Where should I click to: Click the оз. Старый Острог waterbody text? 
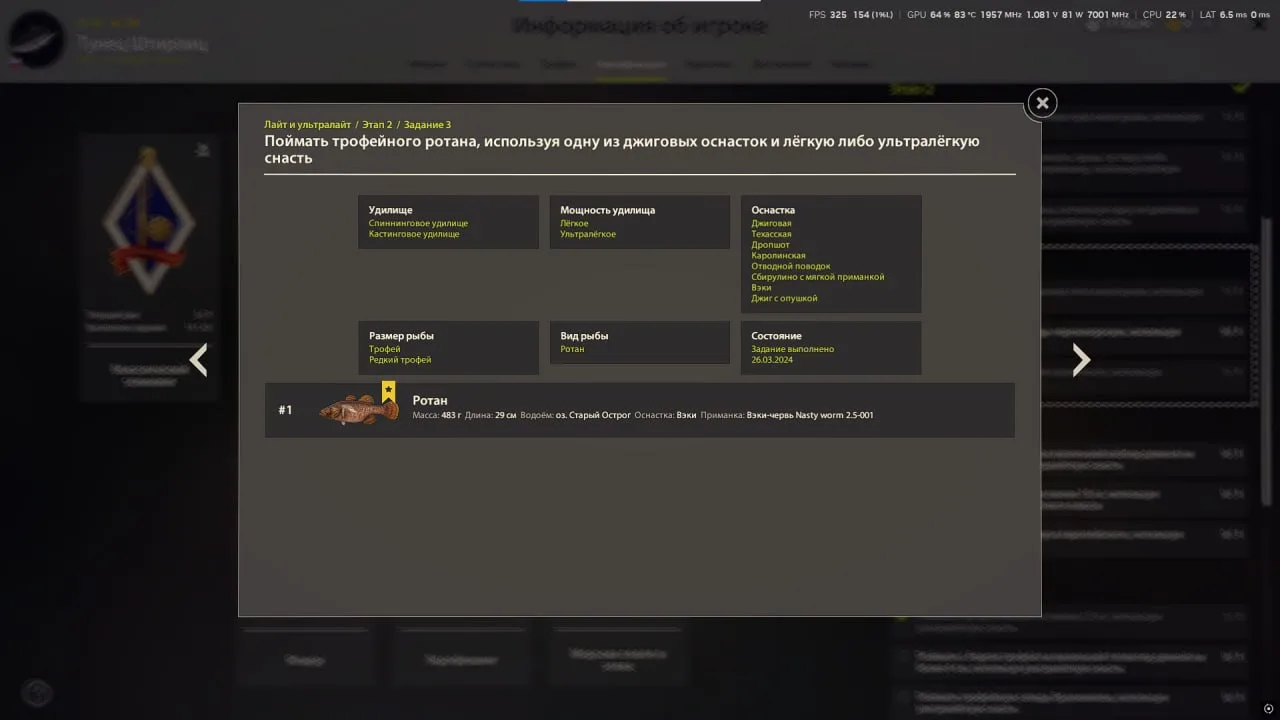pyautogui.click(x=594, y=415)
